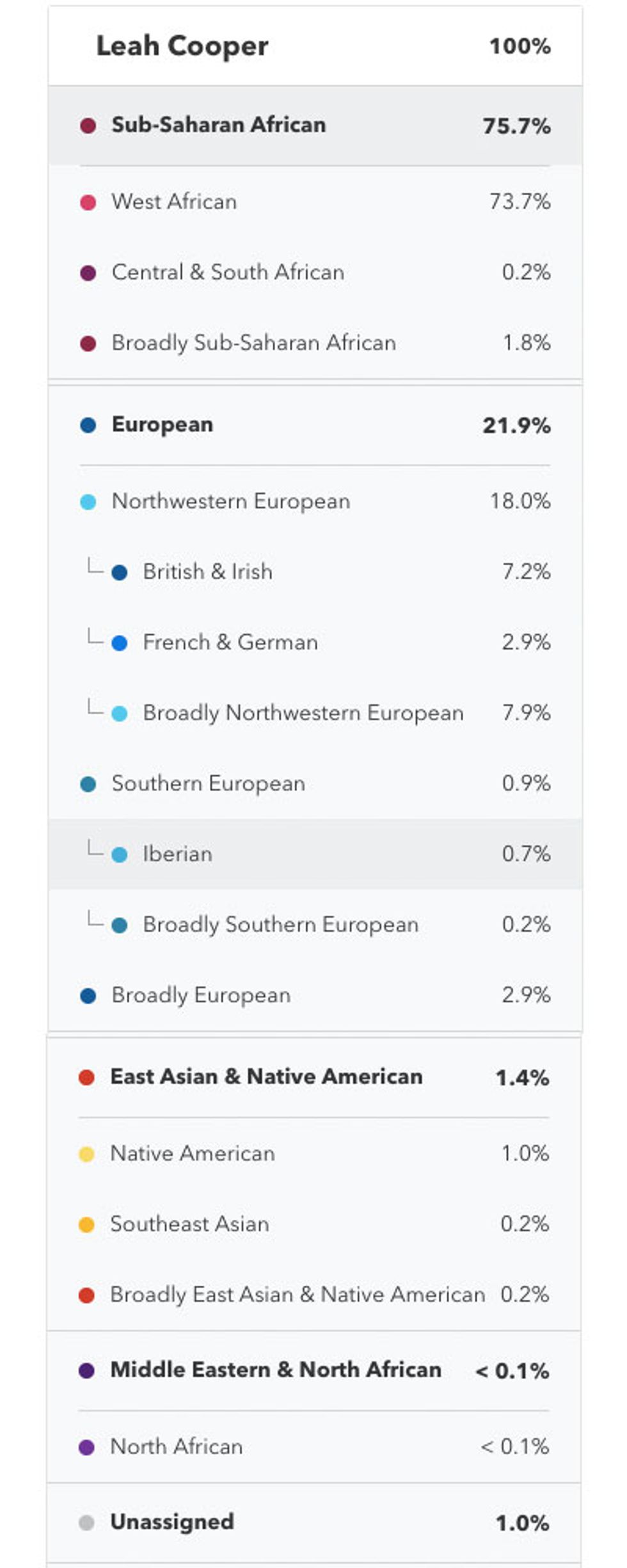Click the Broadly Sub-Saharan African entry
The width and height of the screenshot is (627, 1568).
(x=315, y=342)
